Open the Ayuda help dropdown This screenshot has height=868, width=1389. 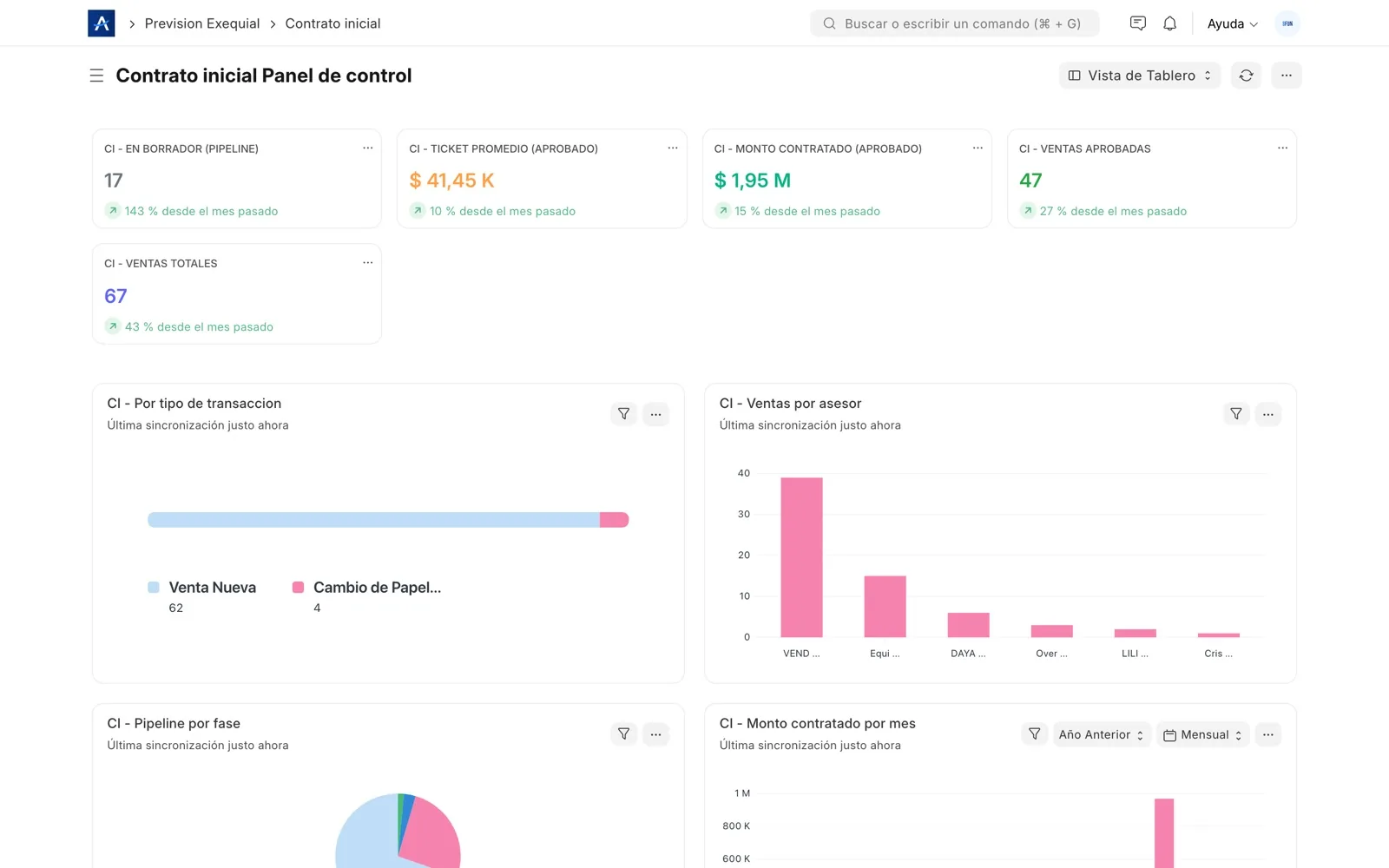coord(1233,23)
